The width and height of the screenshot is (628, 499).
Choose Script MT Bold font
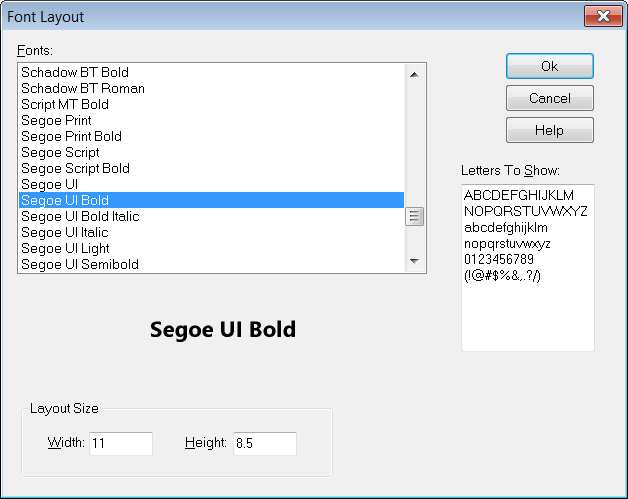coord(65,104)
